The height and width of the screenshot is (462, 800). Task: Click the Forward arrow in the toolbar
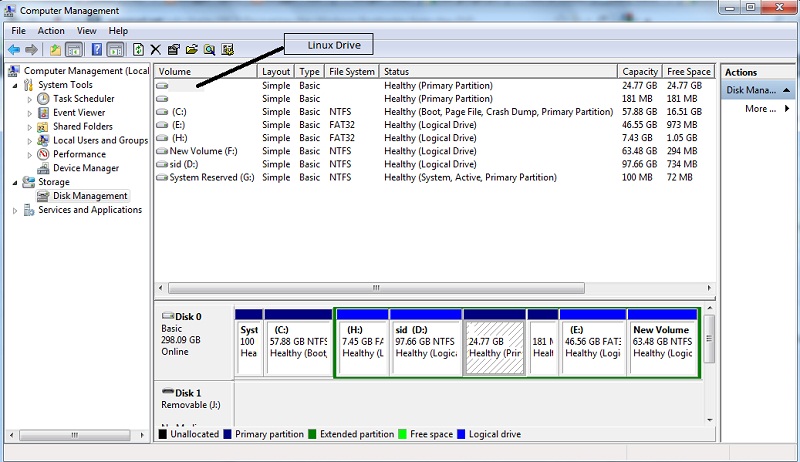pos(32,49)
